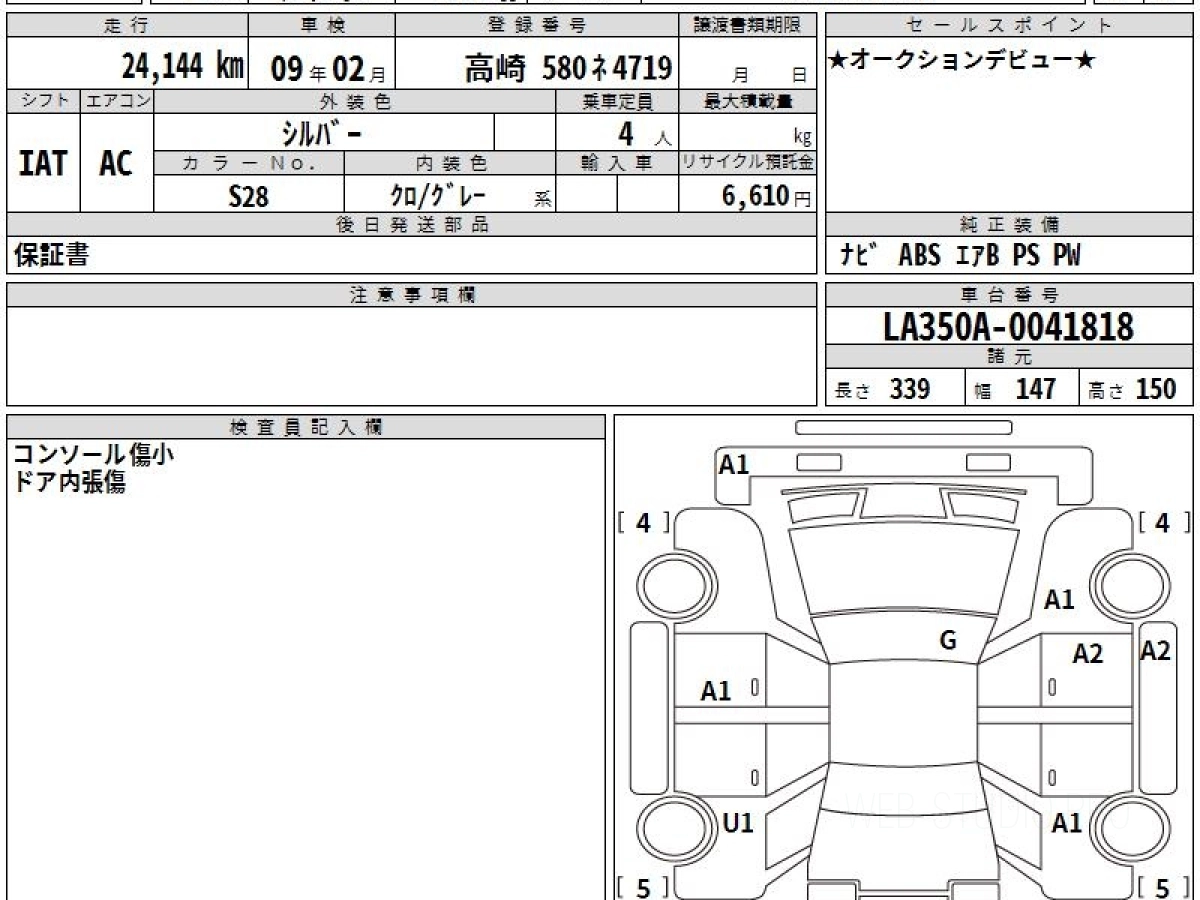Viewport: 1200px width, 900px height.
Task: Click the IAT shift type cell
Action: (x=43, y=163)
